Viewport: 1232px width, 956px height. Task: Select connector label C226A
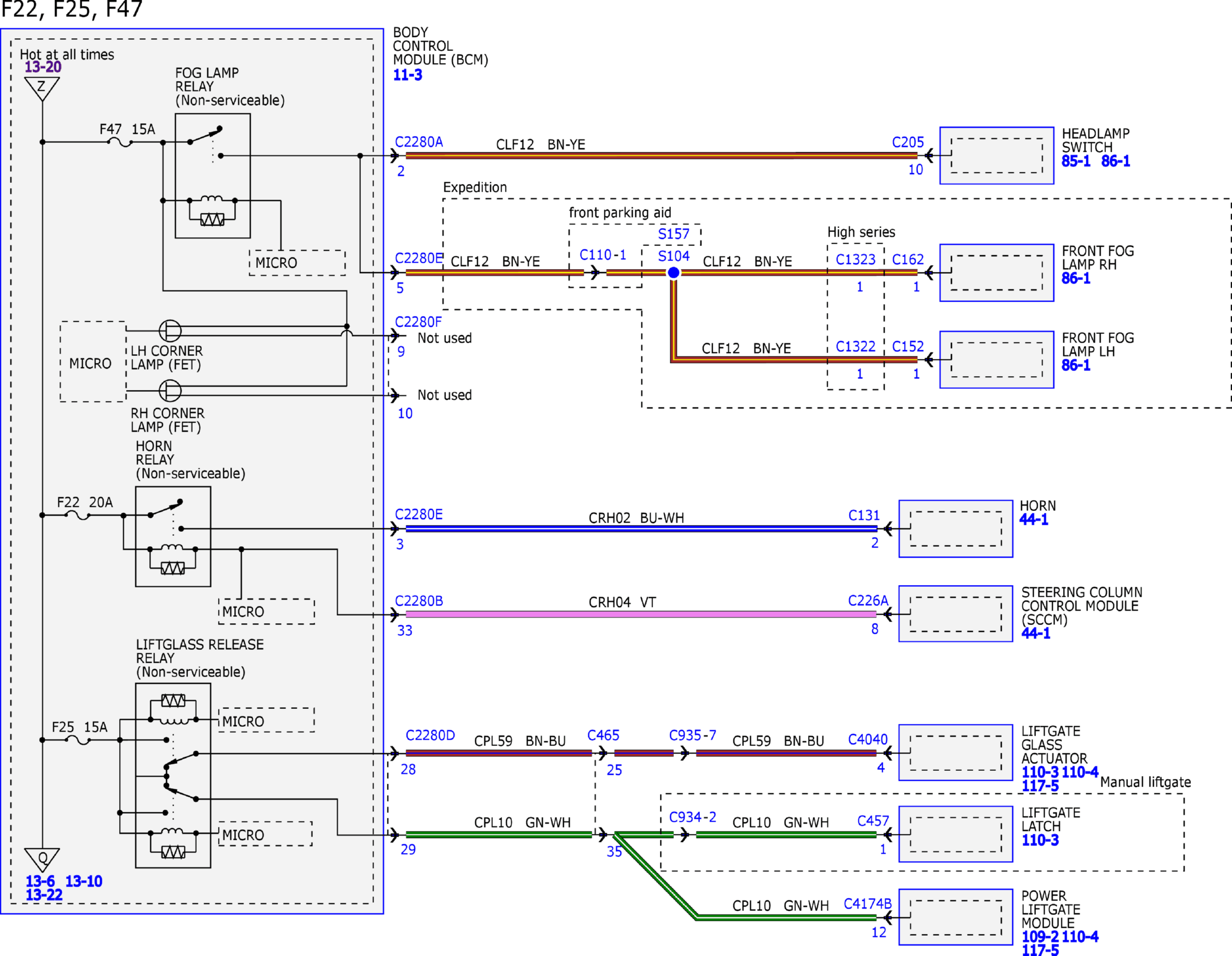(x=868, y=601)
